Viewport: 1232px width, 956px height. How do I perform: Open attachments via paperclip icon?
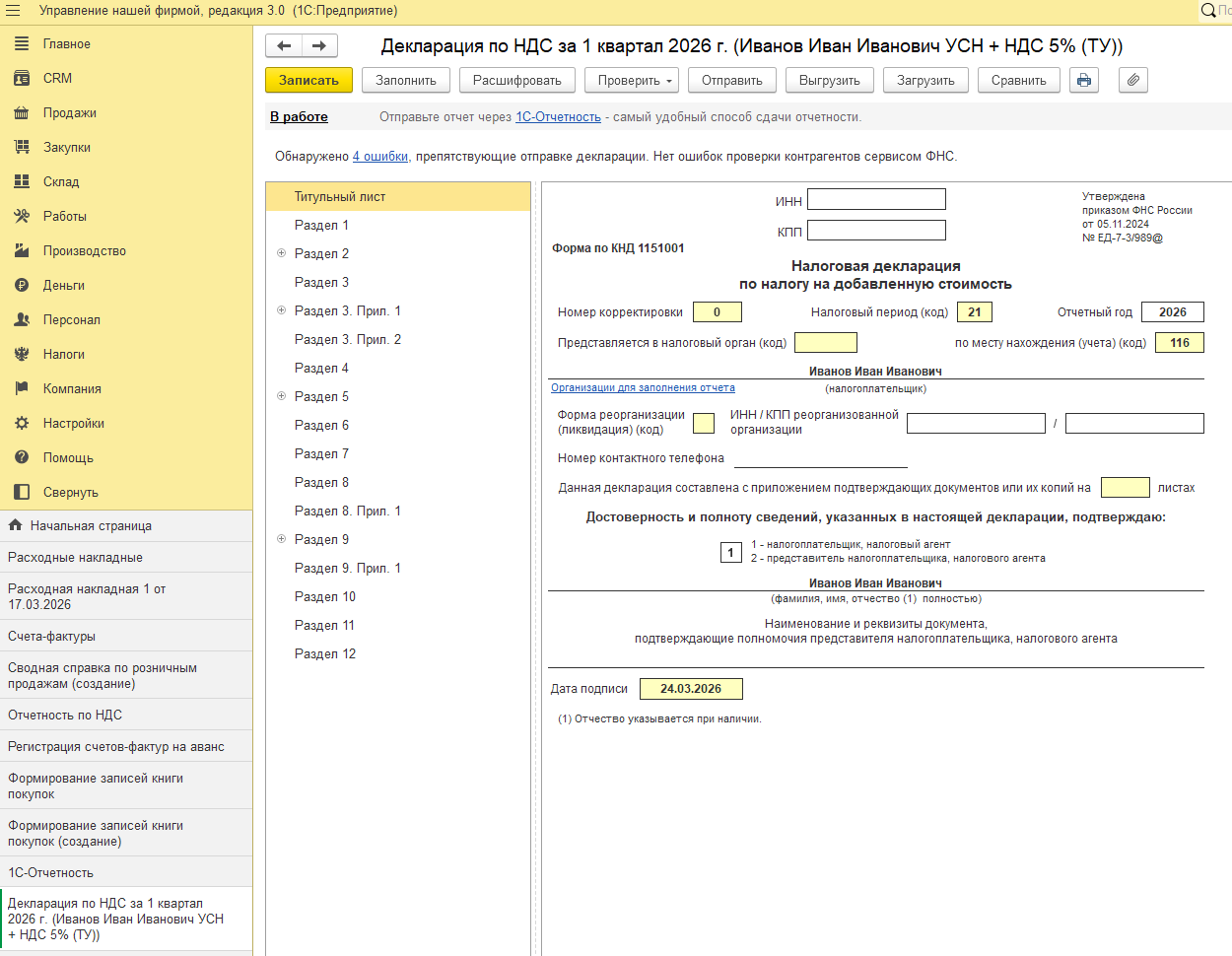coord(1132,80)
